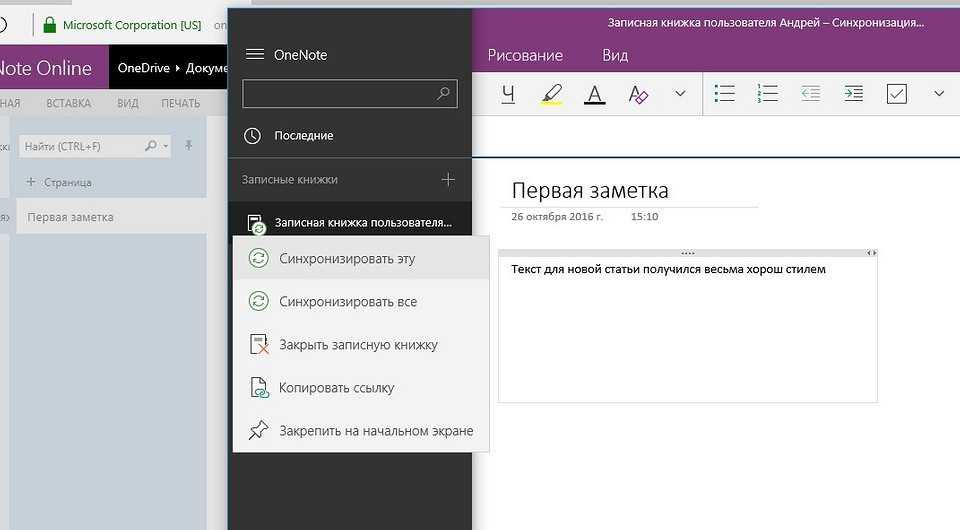Open Последние recent notes
The width and height of the screenshot is (960, 530).
303,135
